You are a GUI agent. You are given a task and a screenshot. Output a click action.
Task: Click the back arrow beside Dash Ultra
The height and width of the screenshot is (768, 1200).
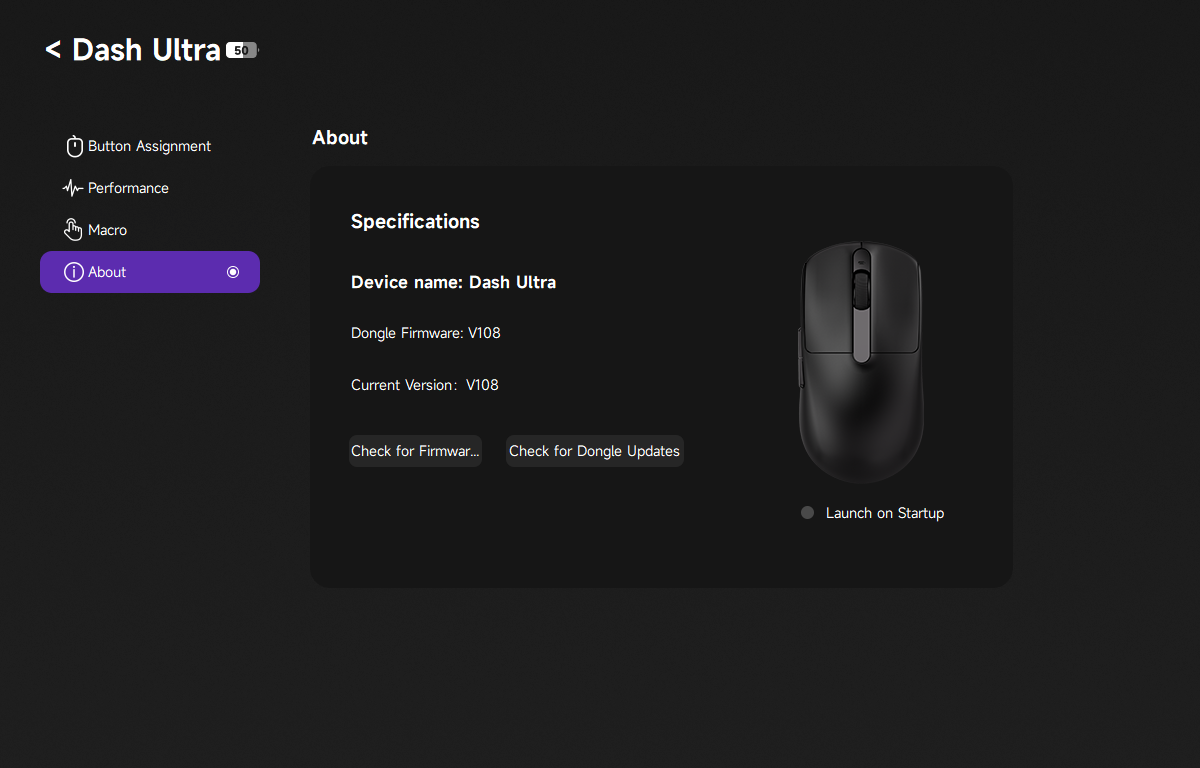coord(53,49)
